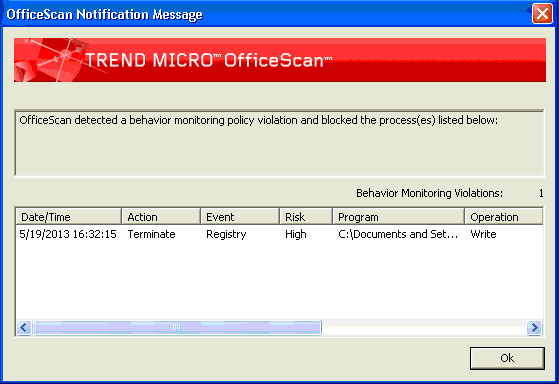The height and width of the screenshot is (384, 559).
Task: Click the Ok button
Action: 507,358
